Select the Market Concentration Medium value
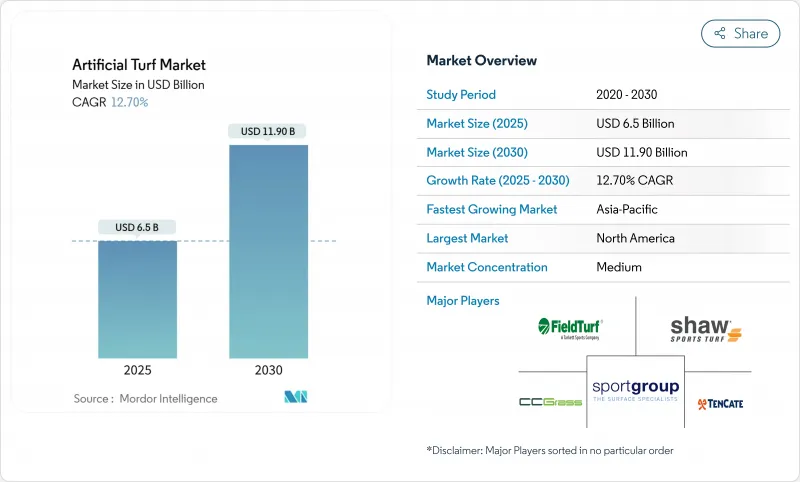 tap(618, 267)
